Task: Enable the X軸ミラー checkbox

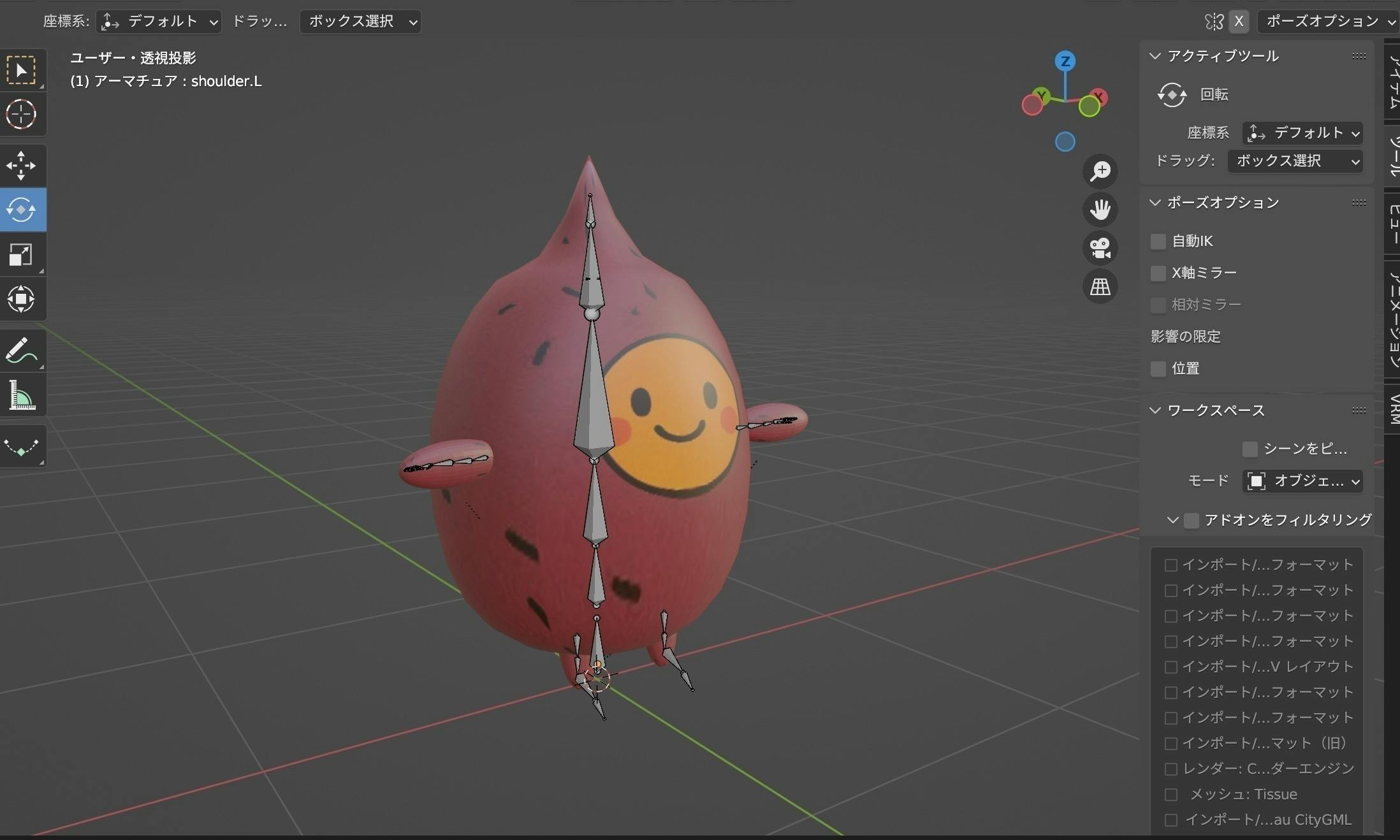Action: (1158, 273)
